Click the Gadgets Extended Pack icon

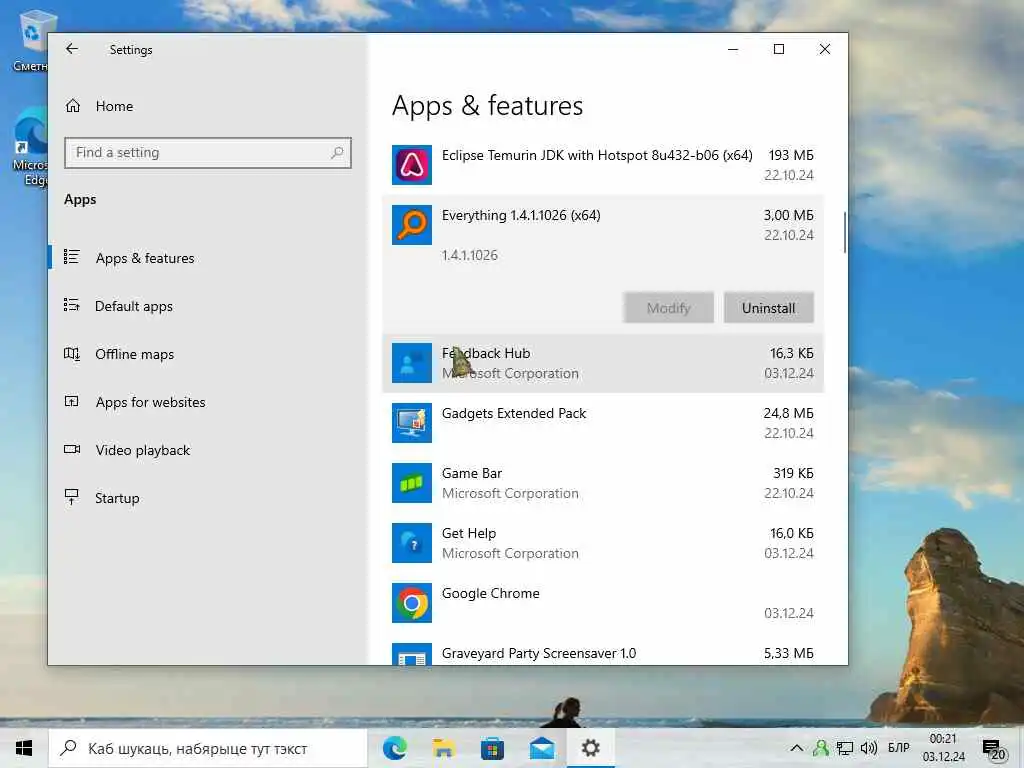pyautogui.click(x=411, y=423)
